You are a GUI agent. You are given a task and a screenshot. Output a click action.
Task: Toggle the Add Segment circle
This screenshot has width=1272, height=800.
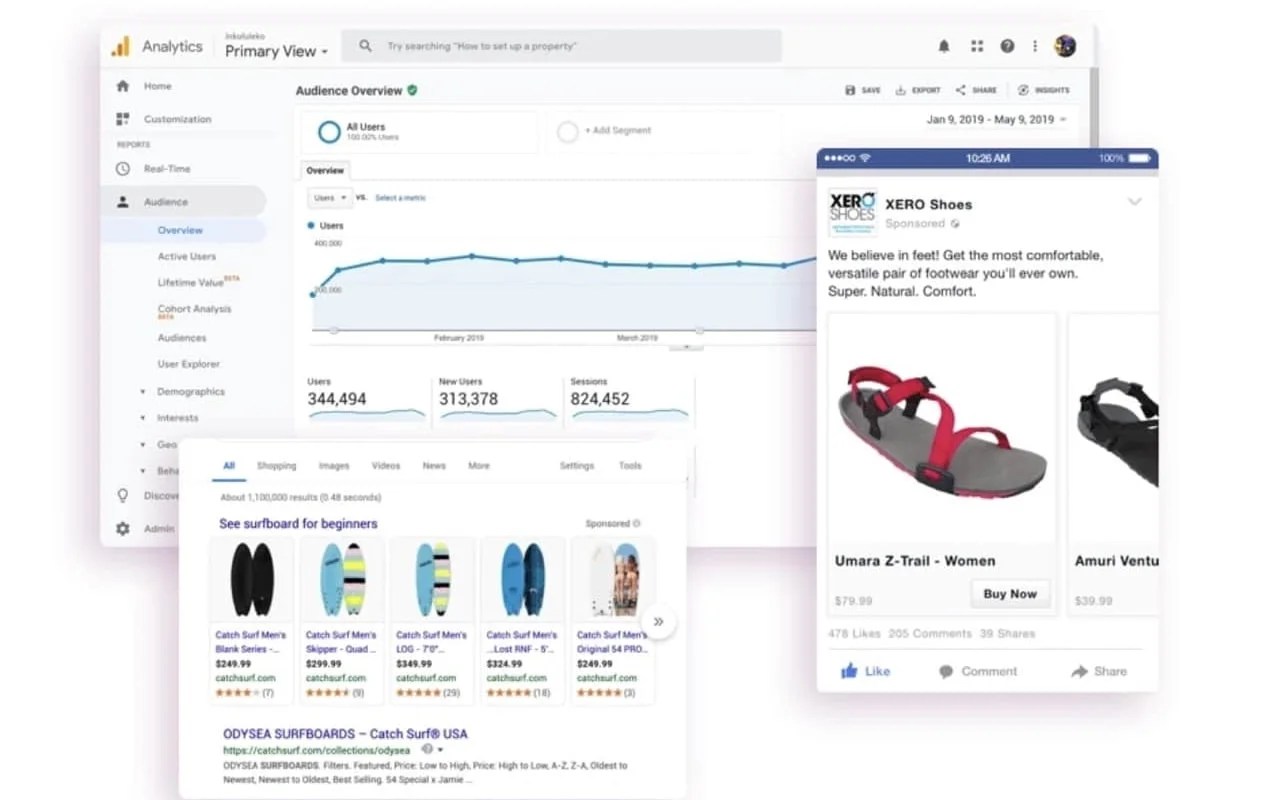pyautogui.click(x=567, y=132)
